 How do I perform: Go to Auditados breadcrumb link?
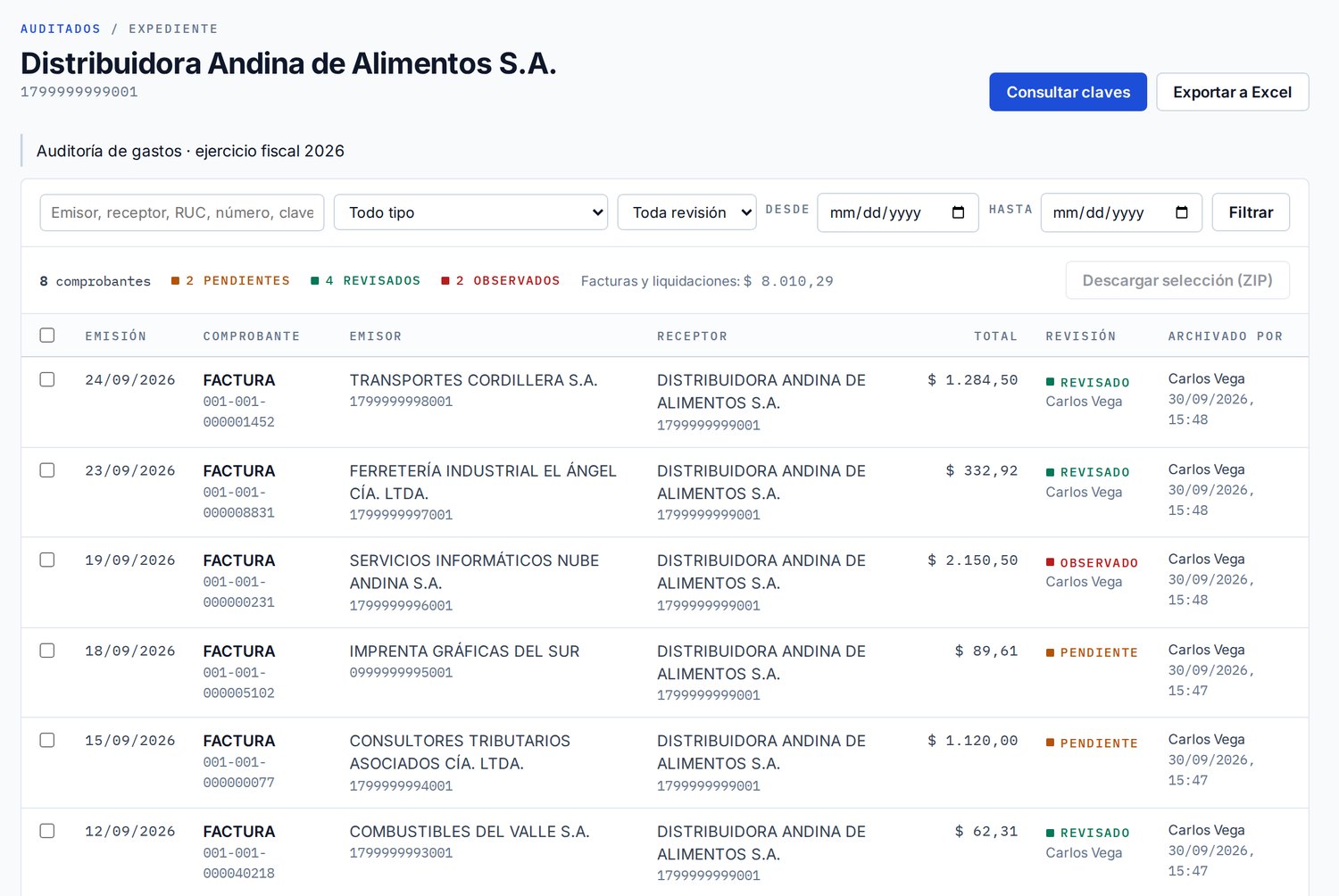point(61,29)
